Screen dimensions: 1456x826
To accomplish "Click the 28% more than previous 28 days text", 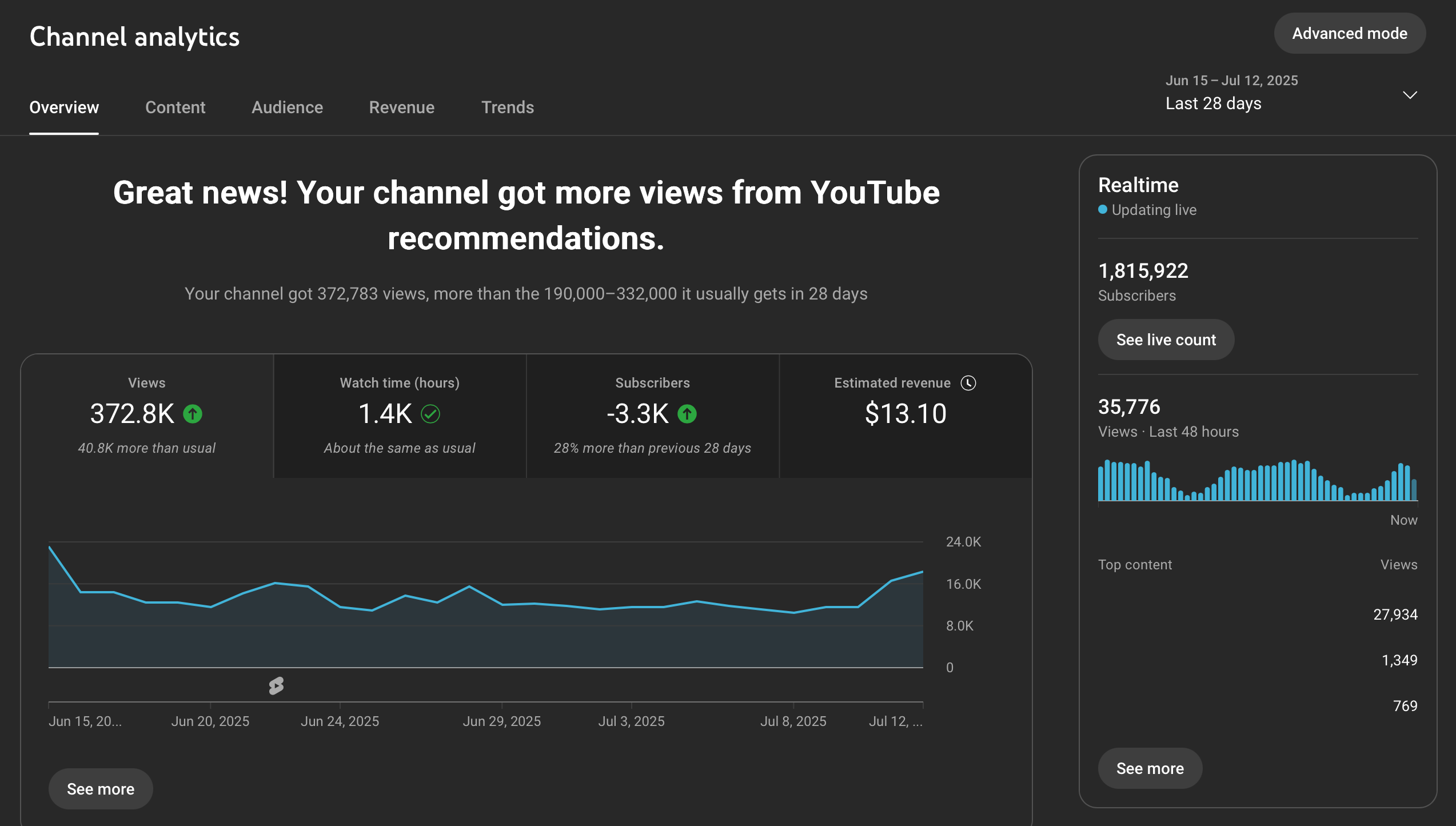I will click(x=652, y=448).
